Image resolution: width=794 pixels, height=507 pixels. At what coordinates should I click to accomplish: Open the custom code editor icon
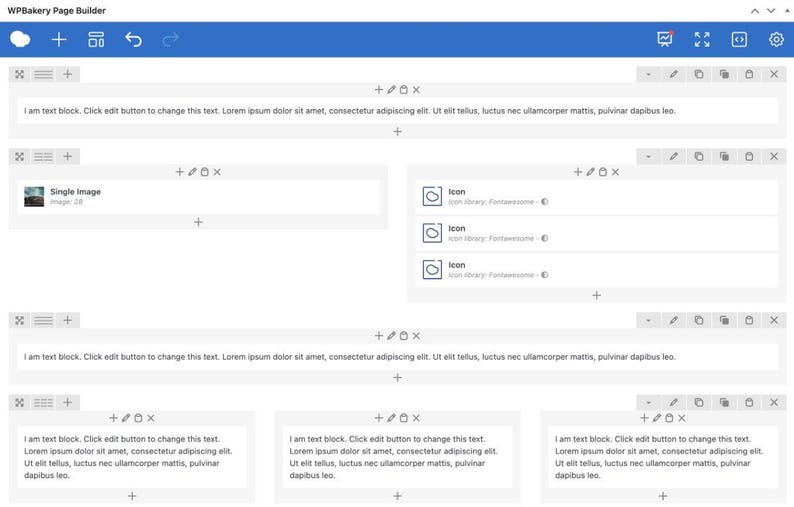pos(739,39)
